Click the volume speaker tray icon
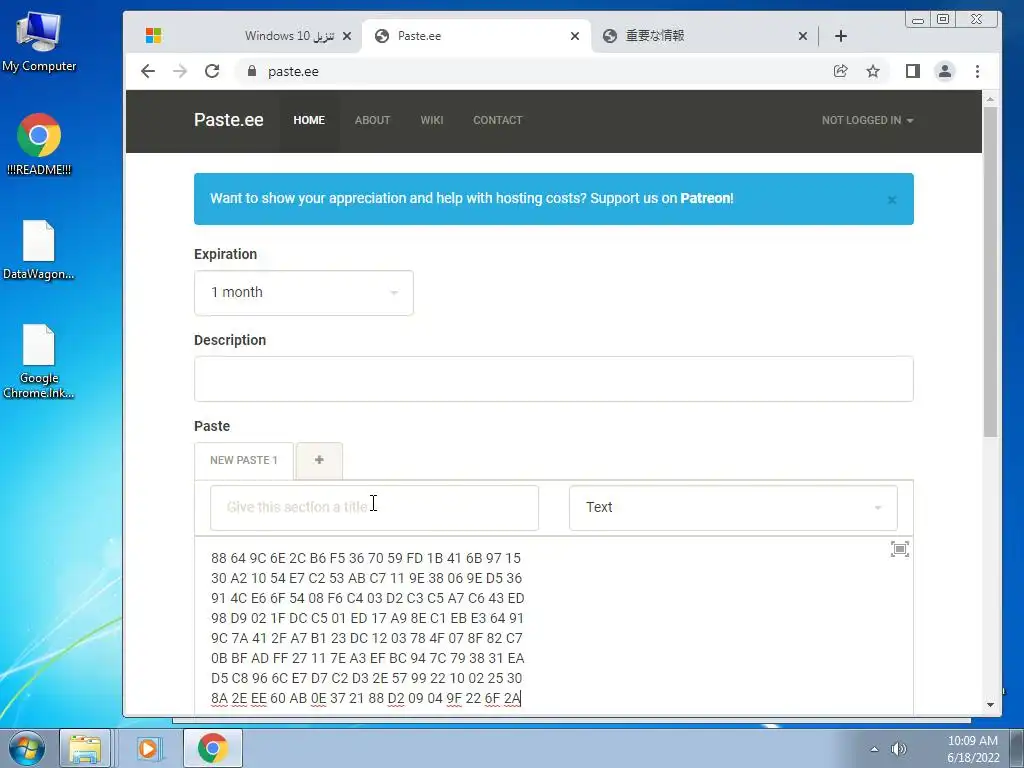 coord(899,748)
